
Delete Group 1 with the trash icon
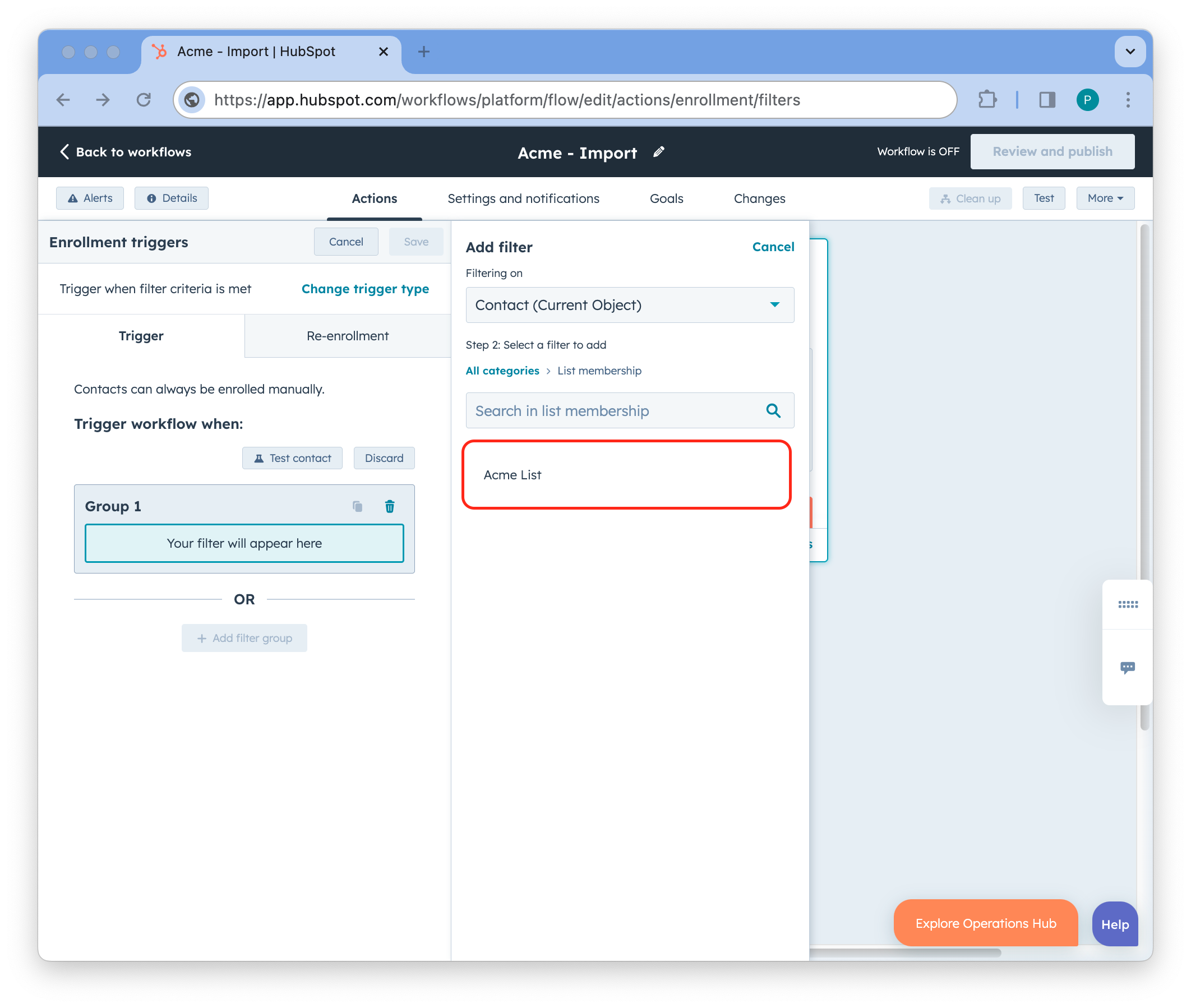coord(390,506)
